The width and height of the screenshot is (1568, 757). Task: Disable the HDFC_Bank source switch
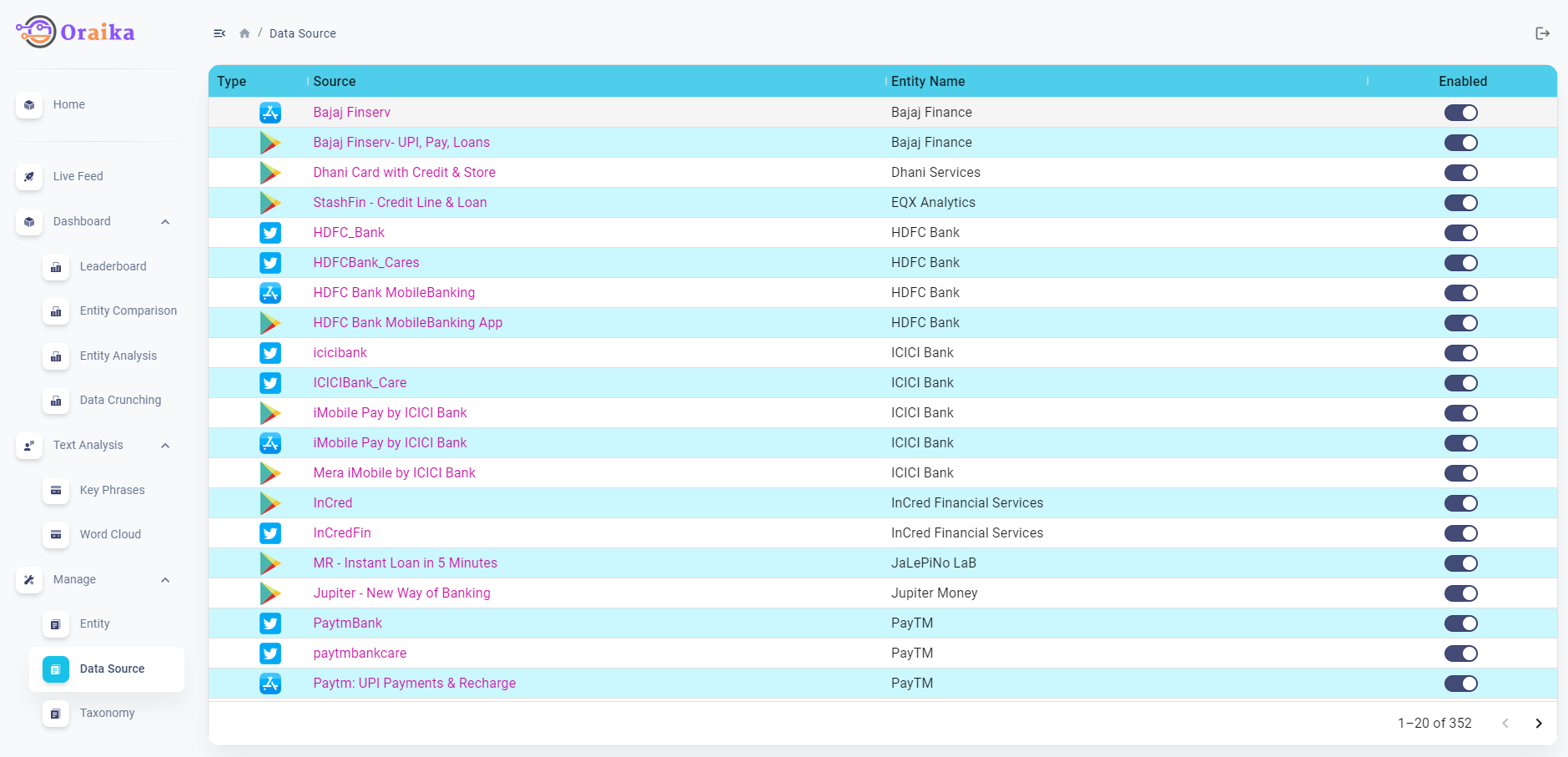(x=1461, y=233)
